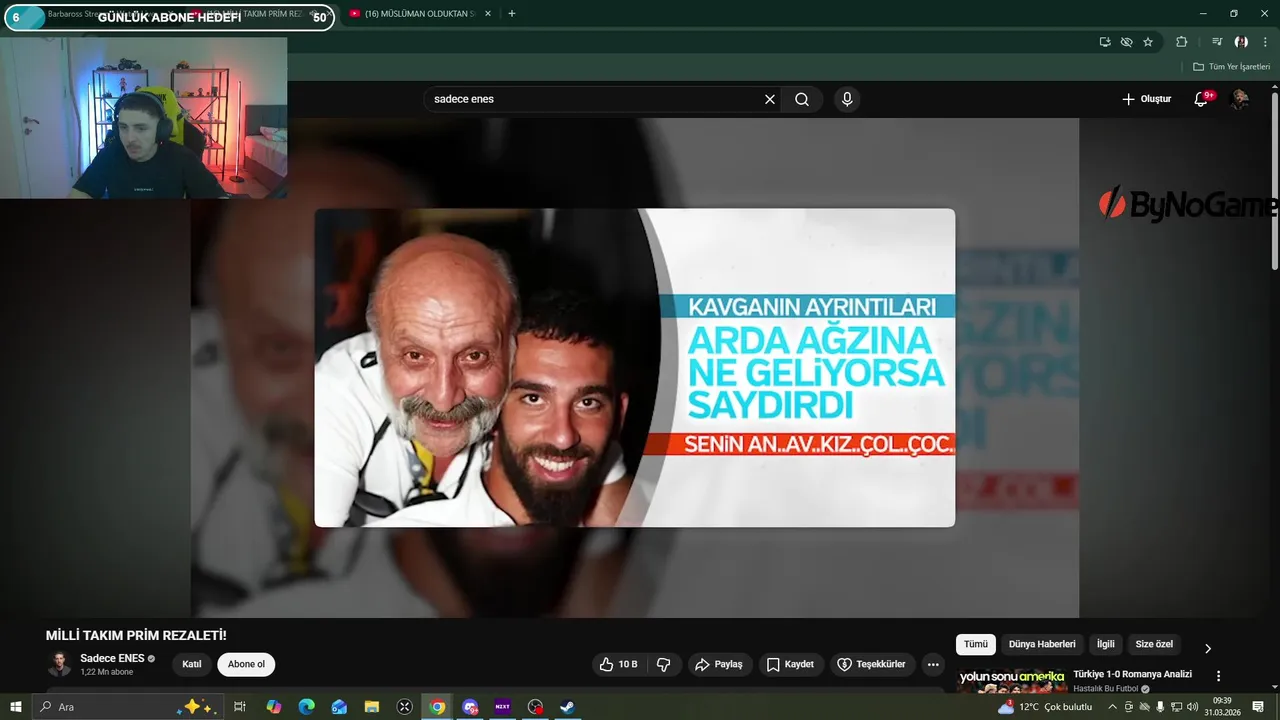The width and height of the screenshot is (1280, 720).
Task: Show hidden system tray icons chevron
Action: [1112, 707]
